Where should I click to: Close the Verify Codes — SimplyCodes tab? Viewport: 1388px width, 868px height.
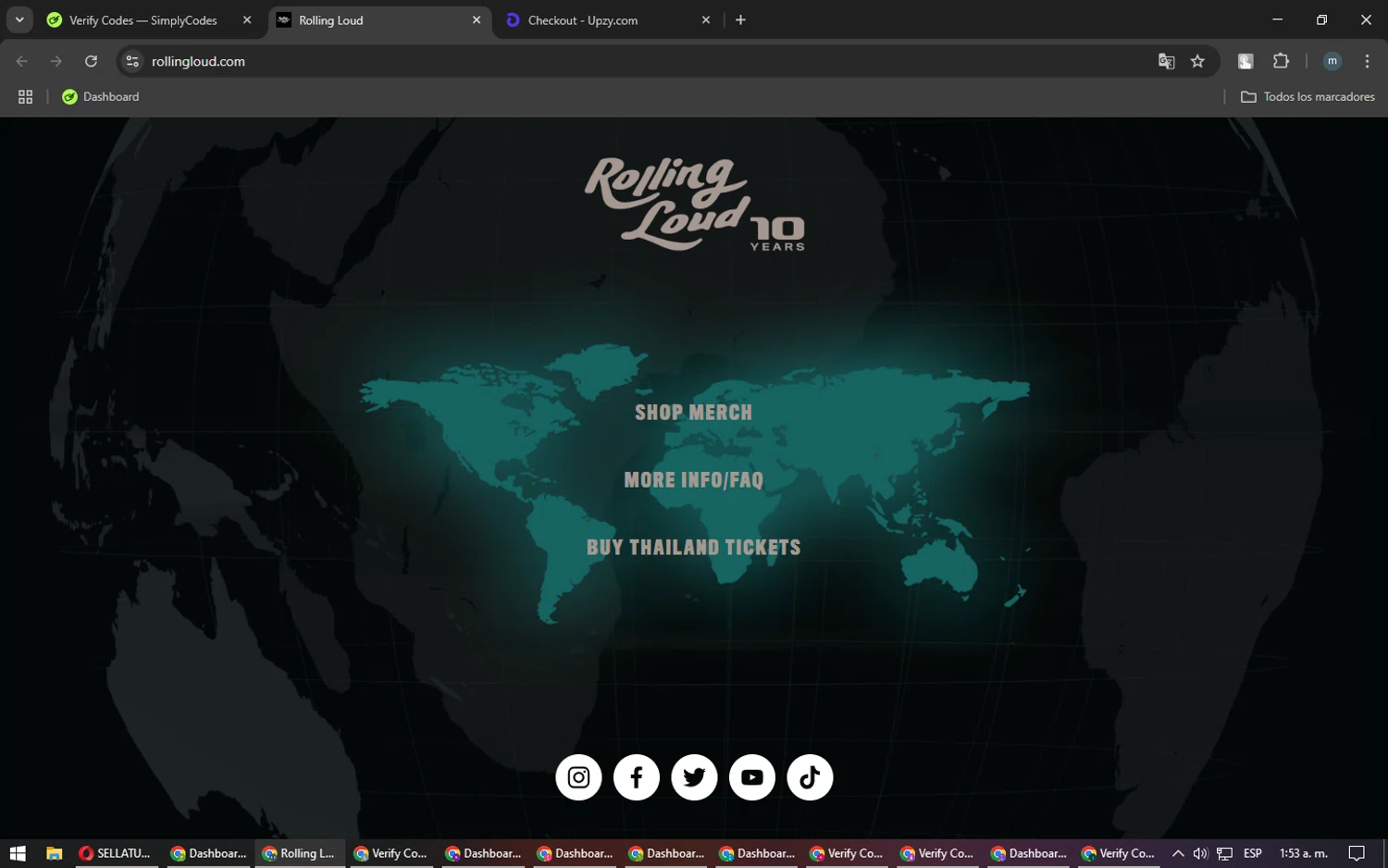coord(247,20)
